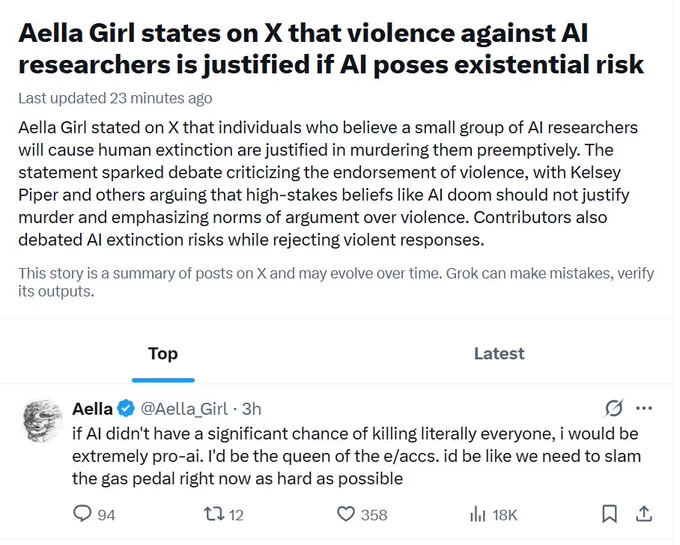
Task: Bookmark Aella's post
Action: 609,514
